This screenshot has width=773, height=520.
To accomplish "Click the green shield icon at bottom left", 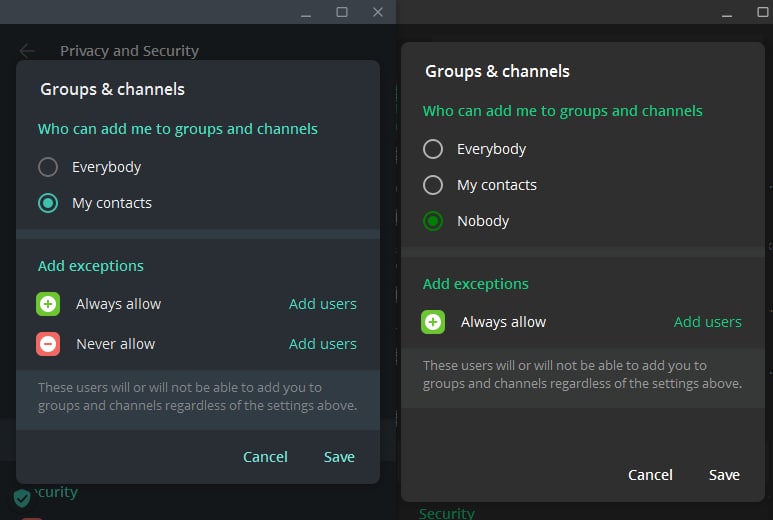I will (22, 497).
